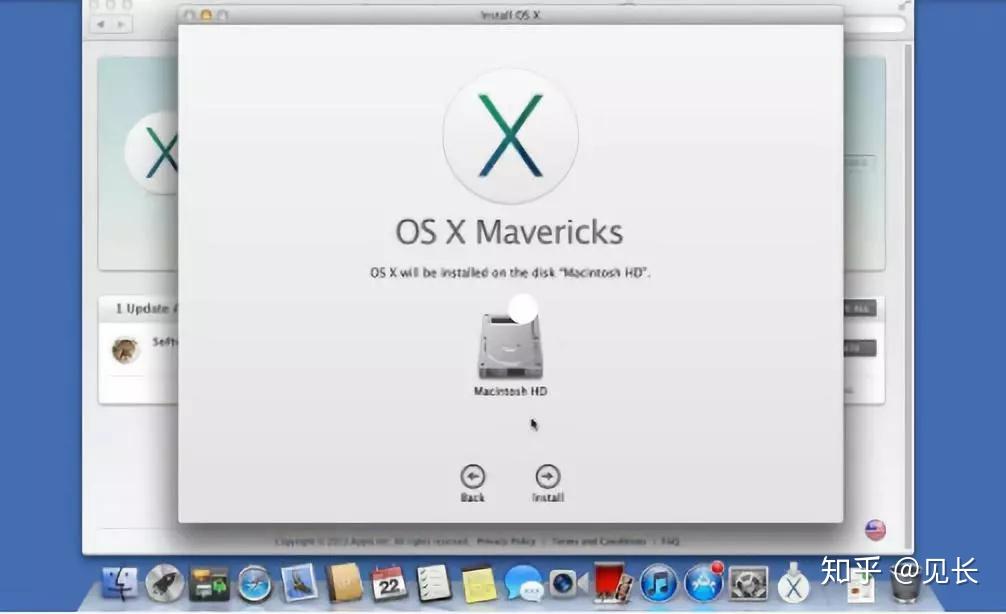The width and height of the screenshot is (1006, 614).
Task: Click the back arrow in App Store toolbar
Action: pos(101,24)
